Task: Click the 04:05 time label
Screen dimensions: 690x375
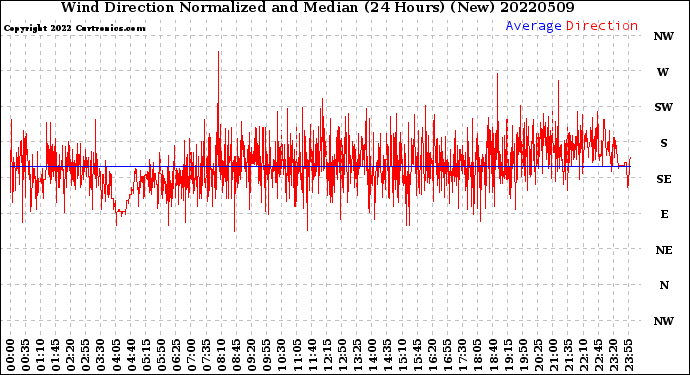Action: pyautogui.click(x=116, y=355)
